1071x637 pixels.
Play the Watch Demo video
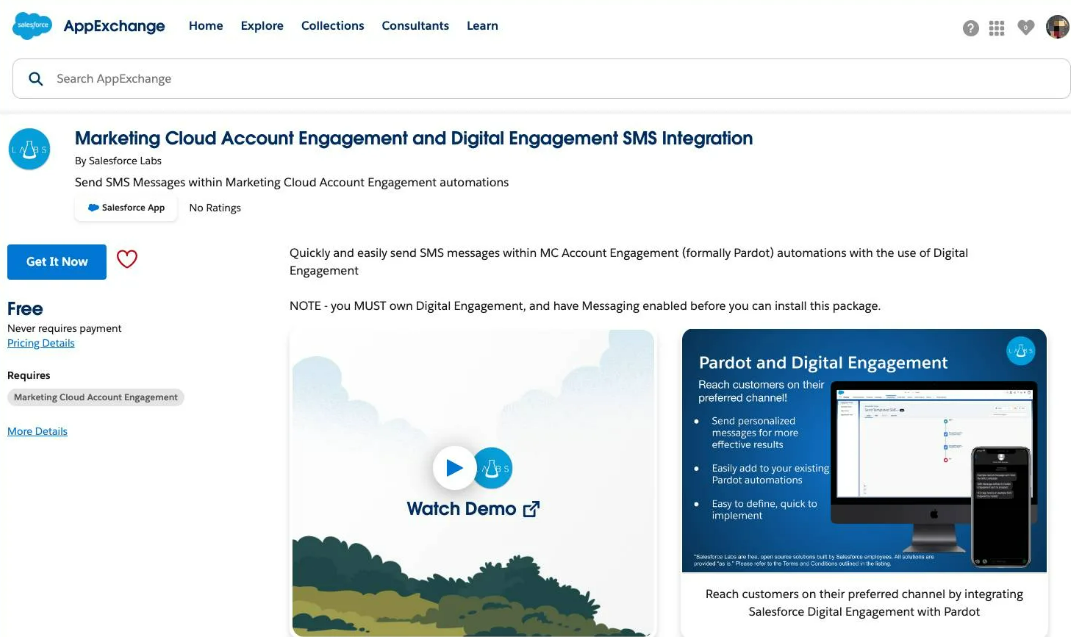[454, 468]
